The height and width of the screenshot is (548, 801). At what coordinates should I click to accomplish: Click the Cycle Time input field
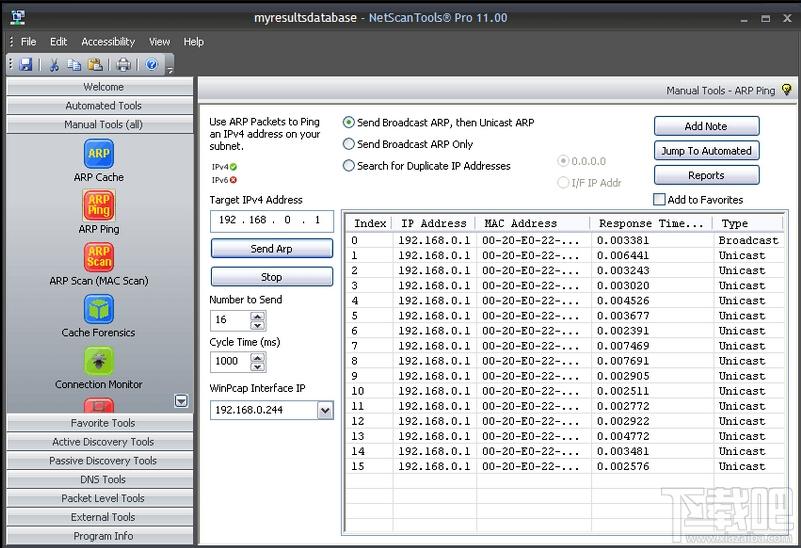coord(230,362)
